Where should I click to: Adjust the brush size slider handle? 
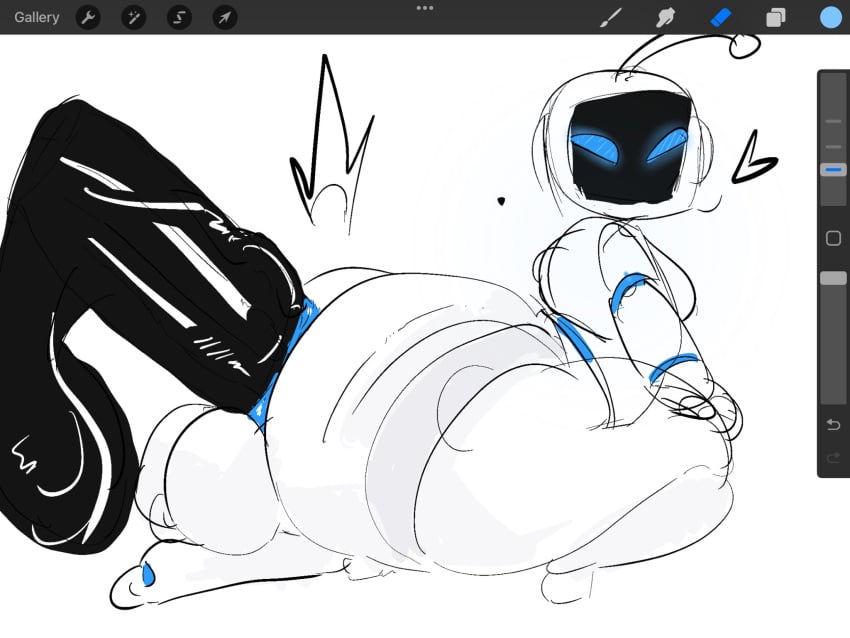(x=833, y=170)
